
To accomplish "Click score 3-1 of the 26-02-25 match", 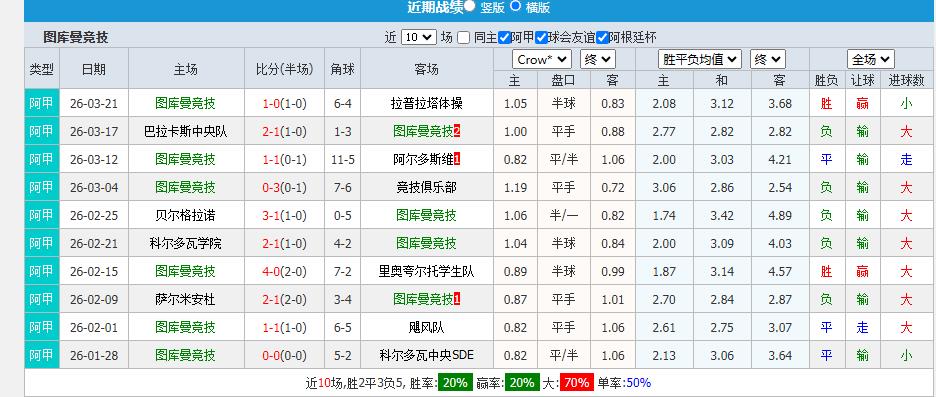I will (x=271, y=216).
